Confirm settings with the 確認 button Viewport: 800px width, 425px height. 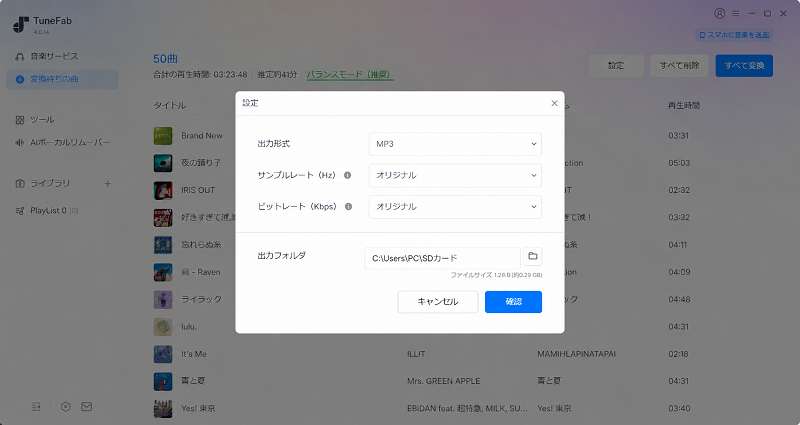pyautogui.click(x=513, y=302)
